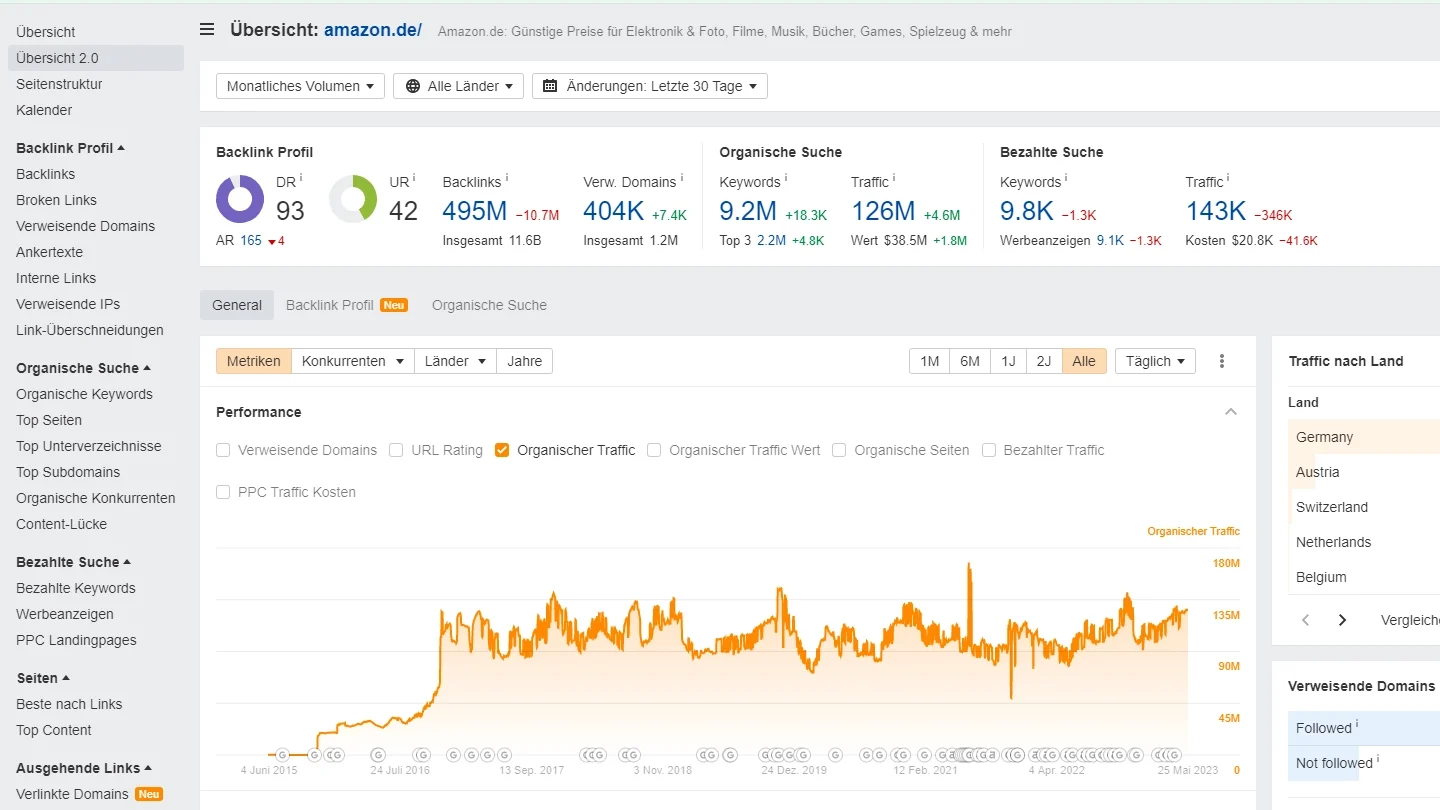Select the Jahre chart tab

pyautogui.click(x=525, y=361)
